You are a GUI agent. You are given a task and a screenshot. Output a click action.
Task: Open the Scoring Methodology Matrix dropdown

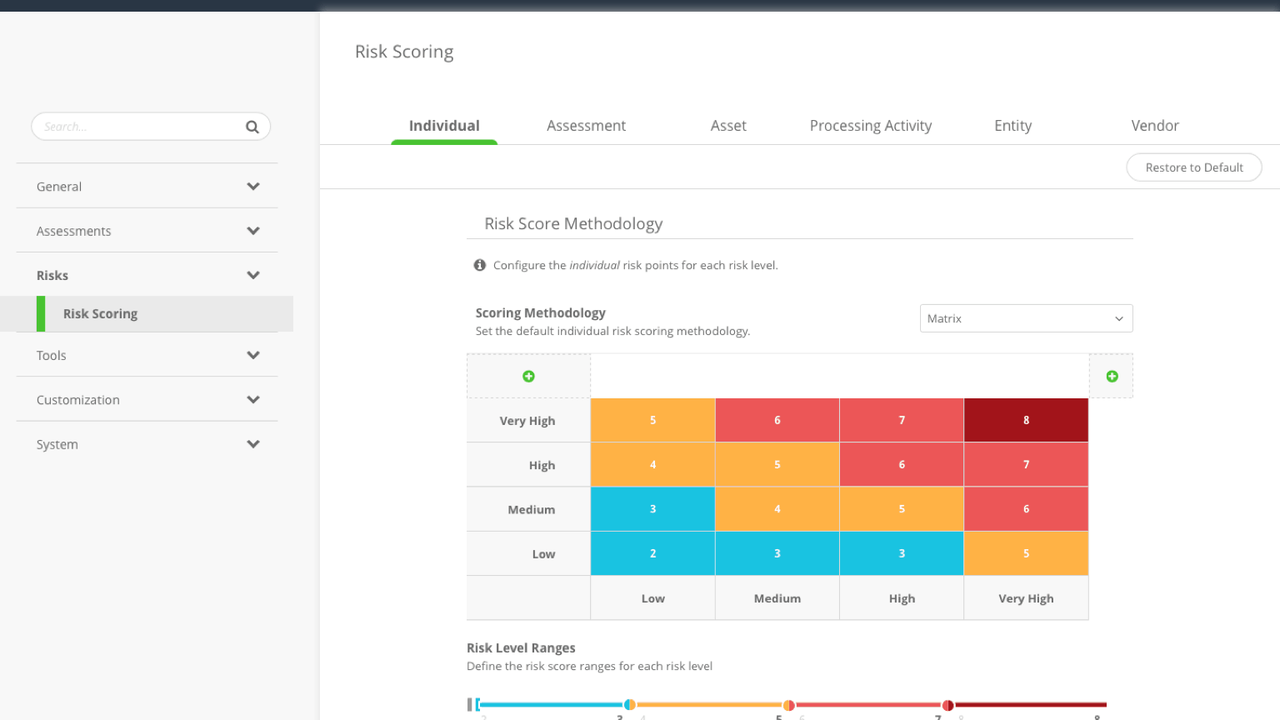[x=1025, y=319]
